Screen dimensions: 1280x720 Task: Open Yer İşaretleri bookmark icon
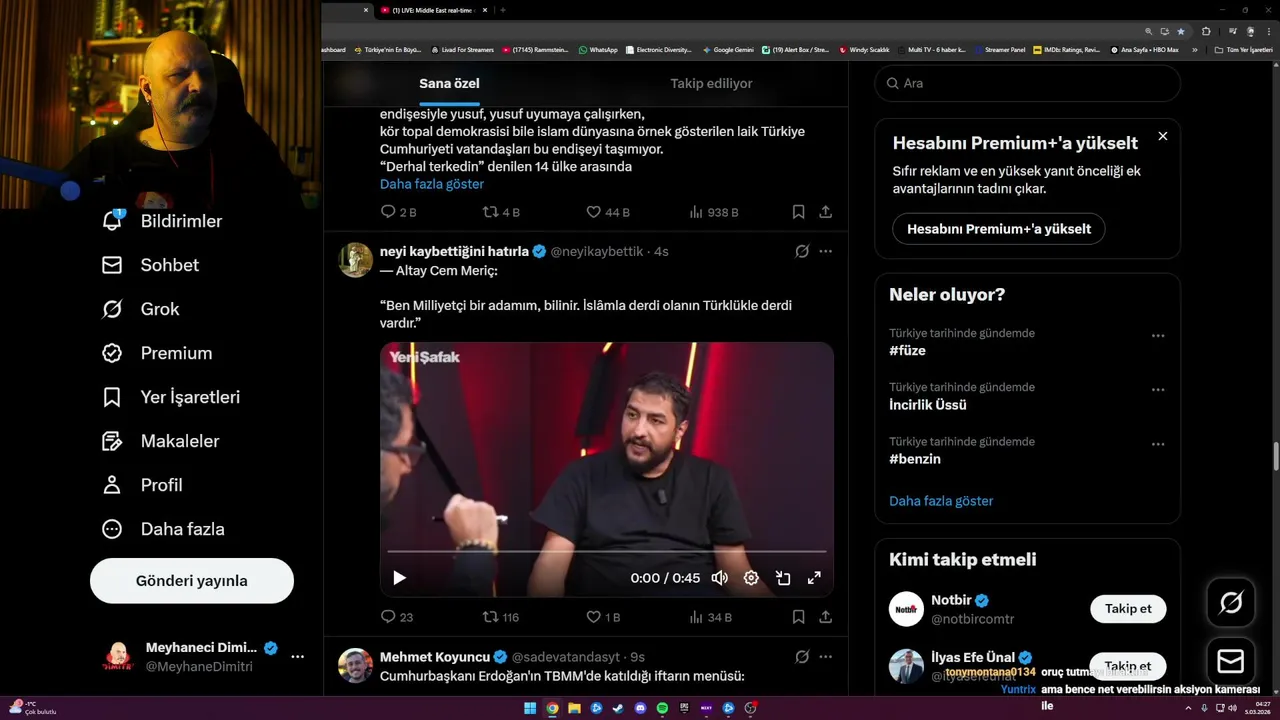point(112,397)
